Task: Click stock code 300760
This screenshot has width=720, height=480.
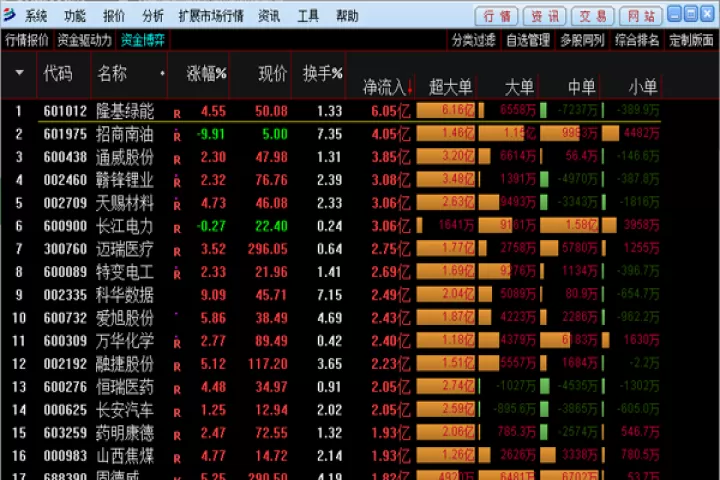Action: pos(65,249)
